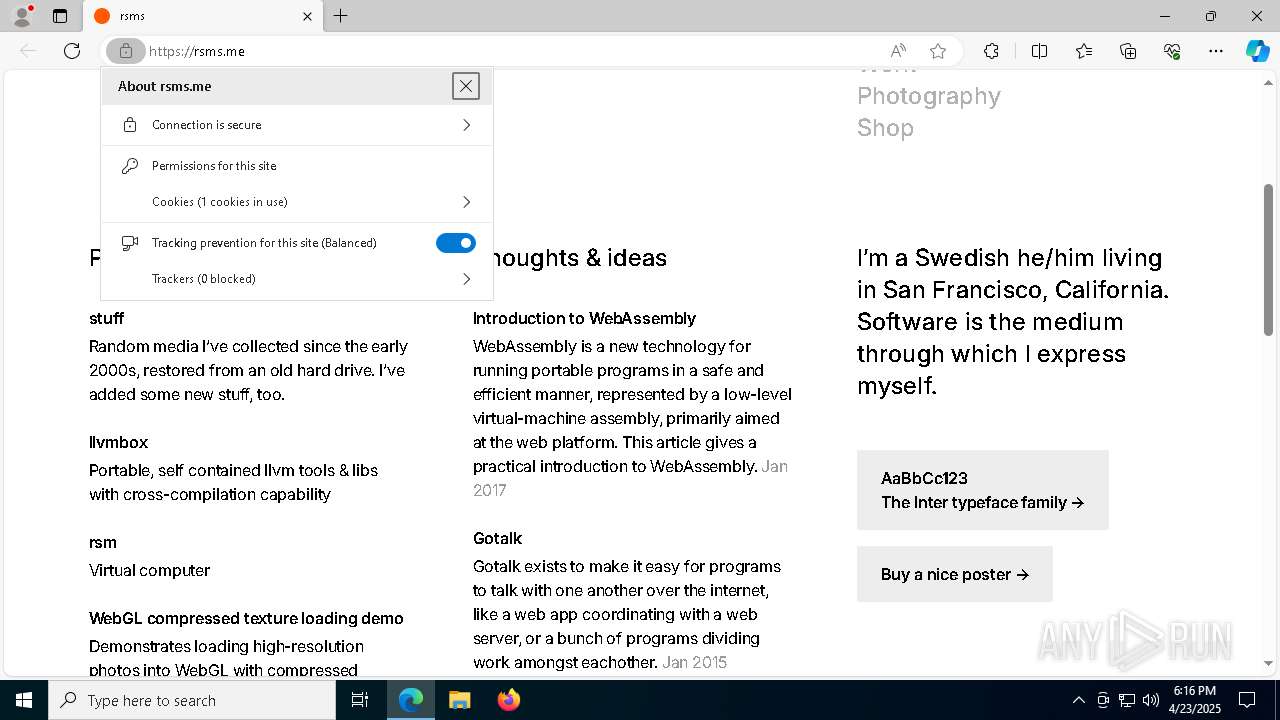Expand Trackers blocked list
The image size is (1280, 720).
point(297,279)
